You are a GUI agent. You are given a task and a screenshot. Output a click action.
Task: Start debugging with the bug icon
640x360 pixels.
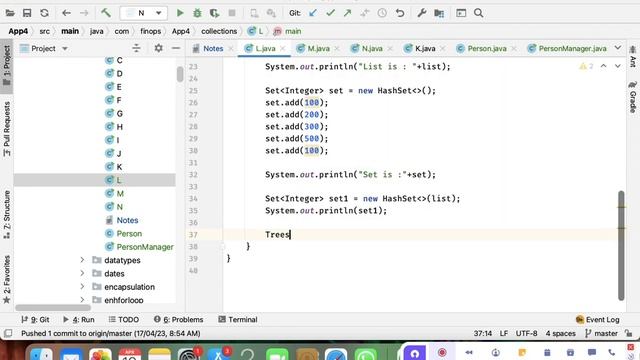[197, 13]
